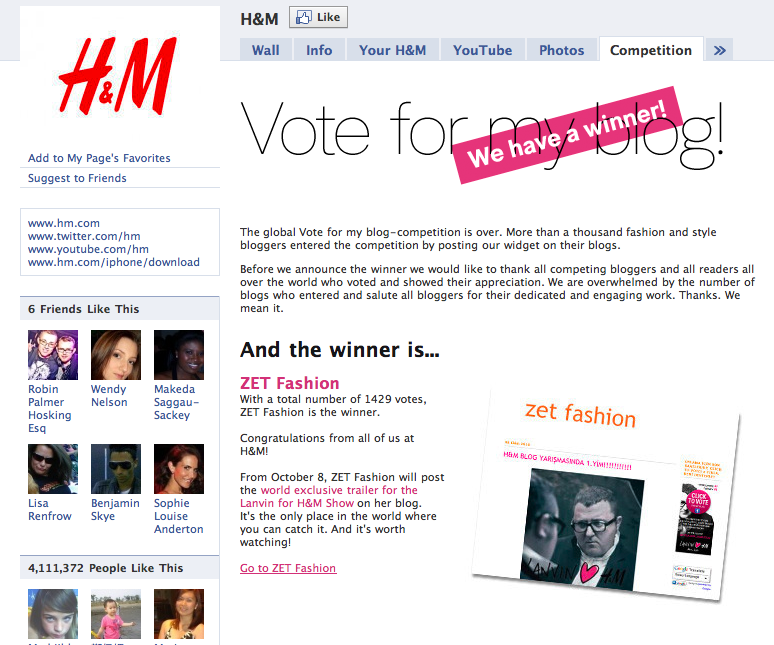Viewport: 774px width, 645px height.
Task: Open www.hm.com/iphone/download link
Action: pyautogui.click(x=114, y=262)
